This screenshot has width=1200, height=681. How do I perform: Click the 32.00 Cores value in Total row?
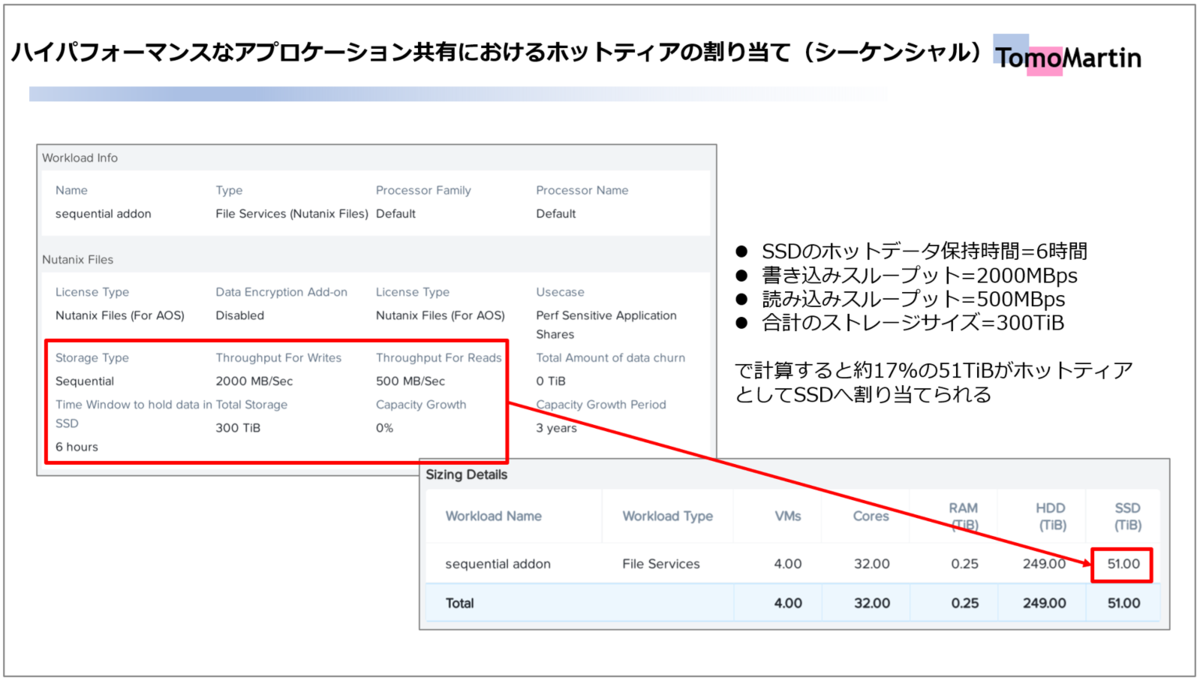[x=872, y=603]
